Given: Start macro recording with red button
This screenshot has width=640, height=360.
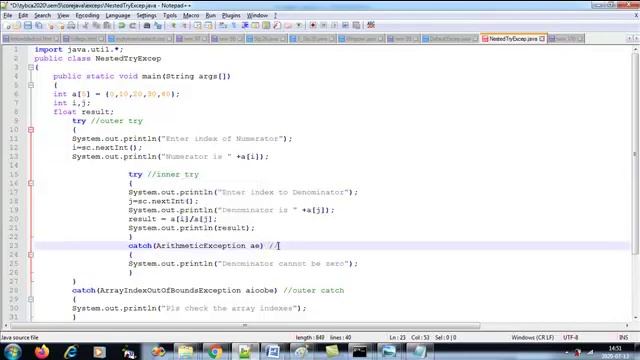Looking at the screenshot, I should [313, 25].
